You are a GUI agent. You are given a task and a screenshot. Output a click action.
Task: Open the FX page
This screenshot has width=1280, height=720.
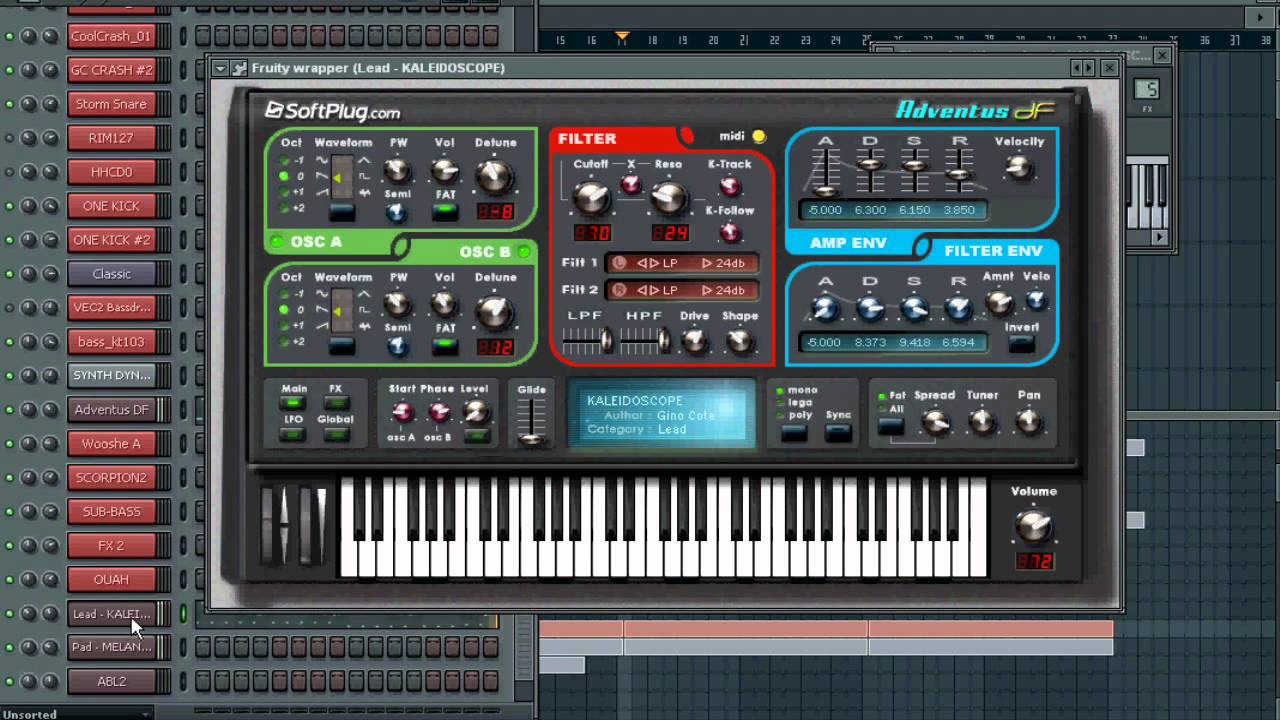(336, 403)
